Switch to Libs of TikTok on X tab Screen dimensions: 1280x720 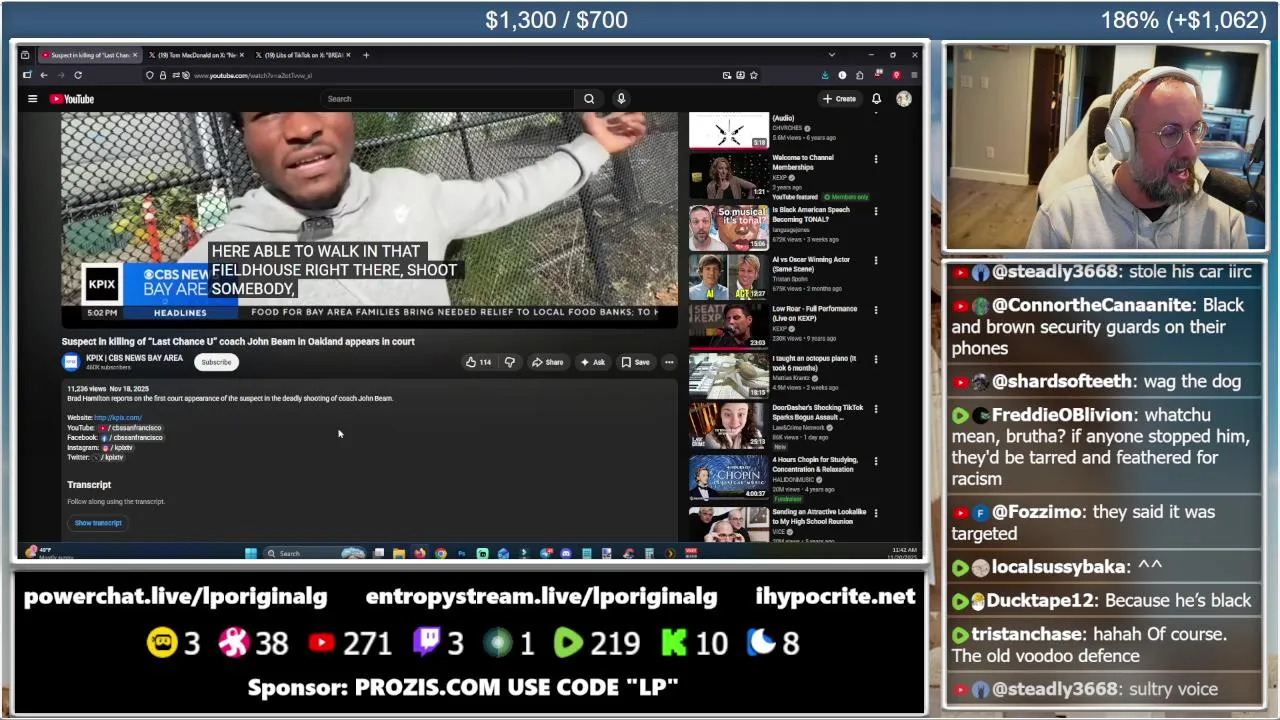pos(301,55)
